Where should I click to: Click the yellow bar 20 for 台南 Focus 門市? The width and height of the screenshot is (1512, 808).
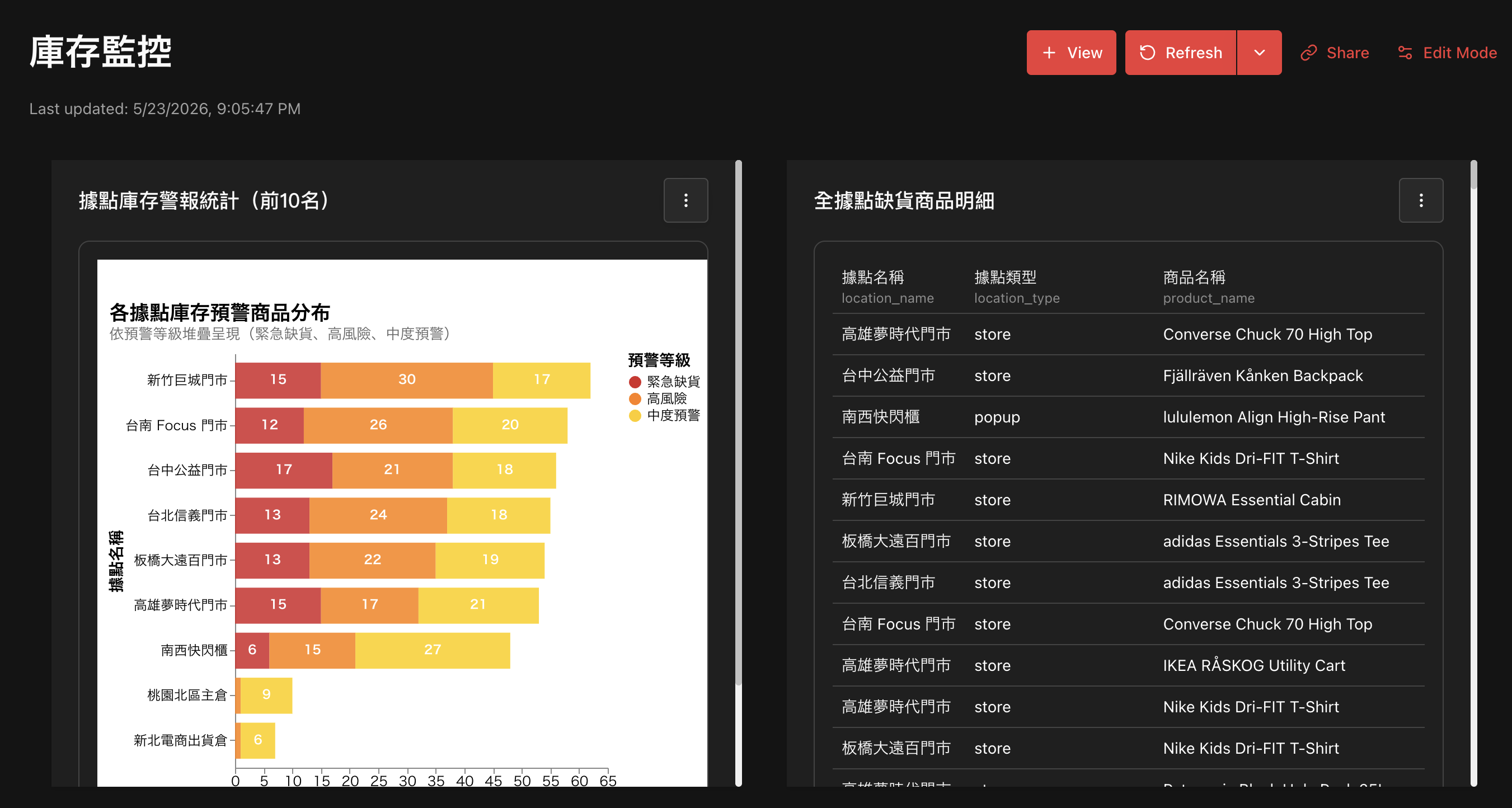[x=509, y=425]
